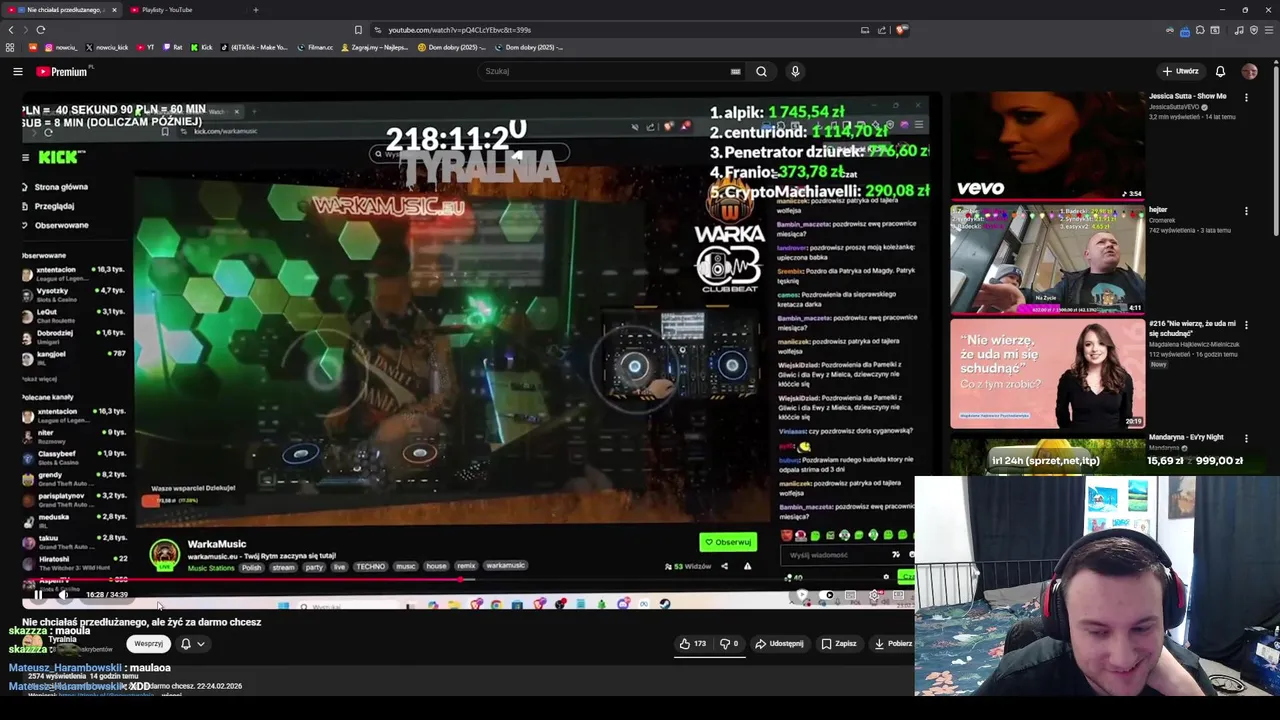Open the 'Nie wierzę, że uda mi się schudnąć' thumbnail
1280x720 pixels.
click(1047, 373)
